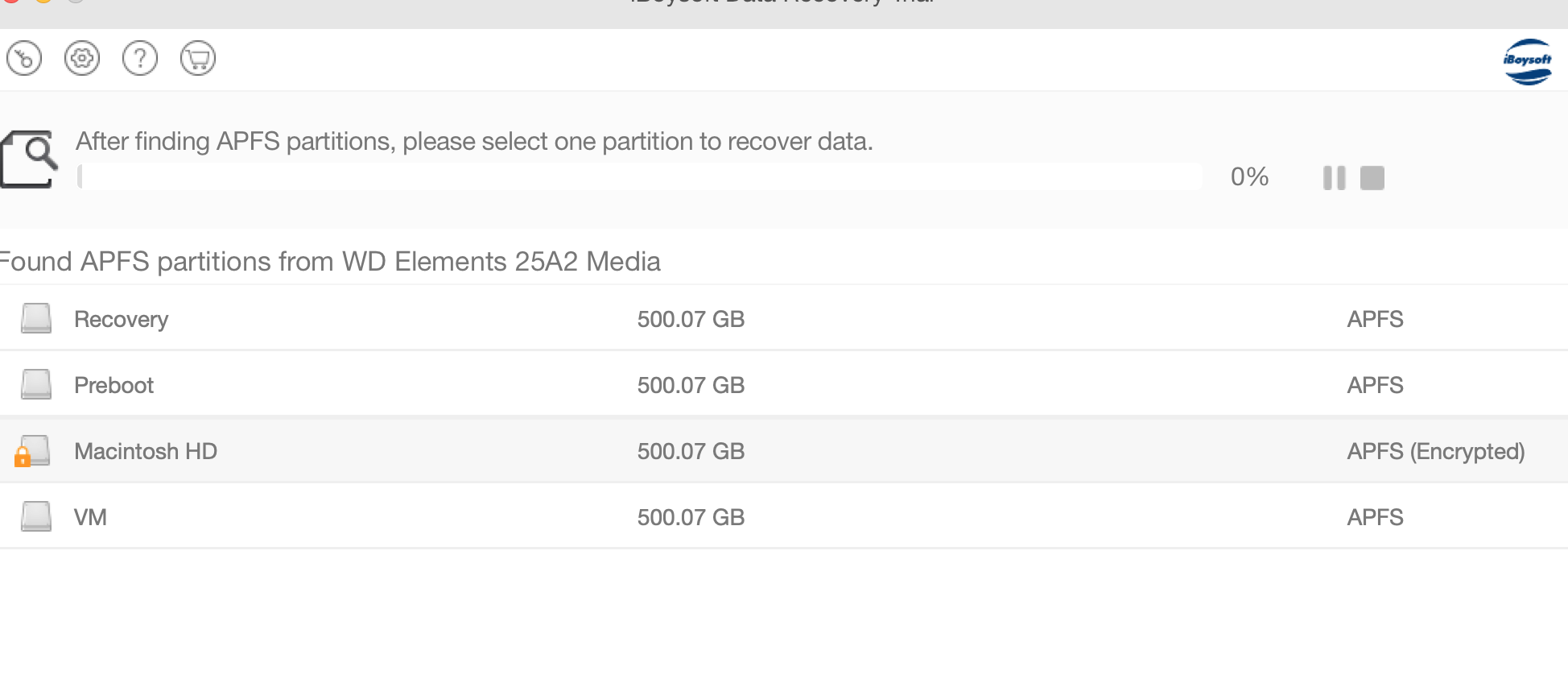Click the APFS (Encrypted) type label
This screenshot has width=1568, height=675.
pyautogui.click(x=1436, y=452)
